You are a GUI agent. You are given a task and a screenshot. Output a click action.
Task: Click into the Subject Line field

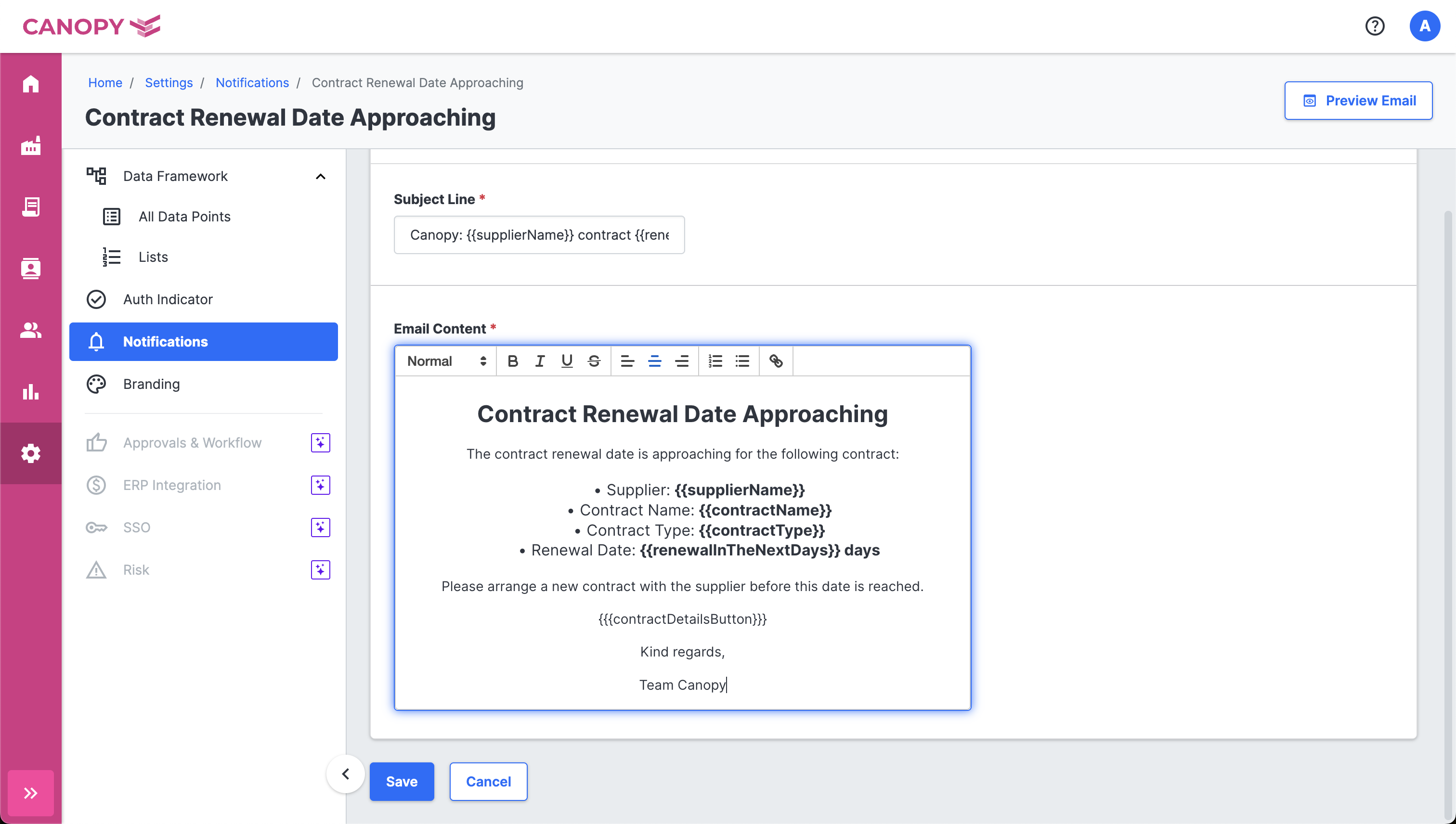click(x=539, y=235)
